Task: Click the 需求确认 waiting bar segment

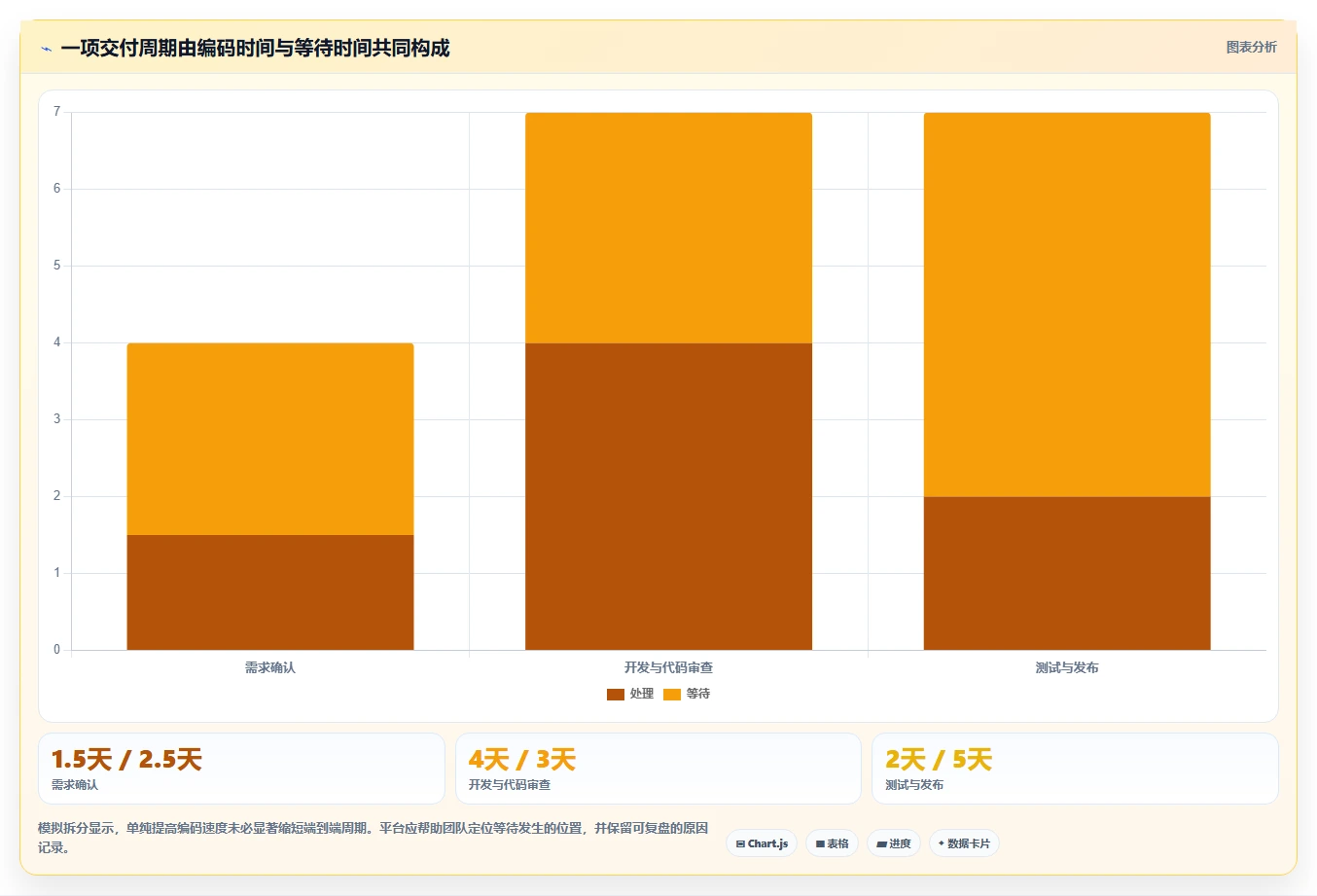Action: (x=270, y=439)
